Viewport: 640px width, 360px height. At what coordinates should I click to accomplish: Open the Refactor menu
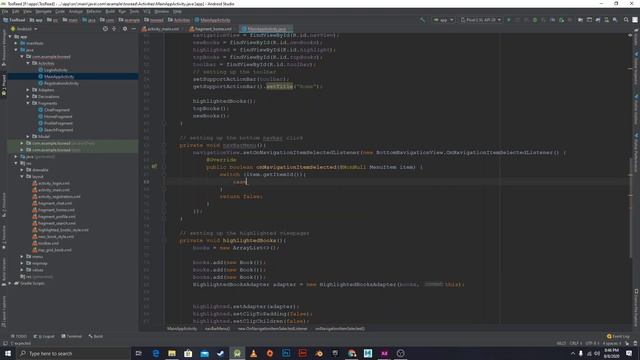click(94, 11)
